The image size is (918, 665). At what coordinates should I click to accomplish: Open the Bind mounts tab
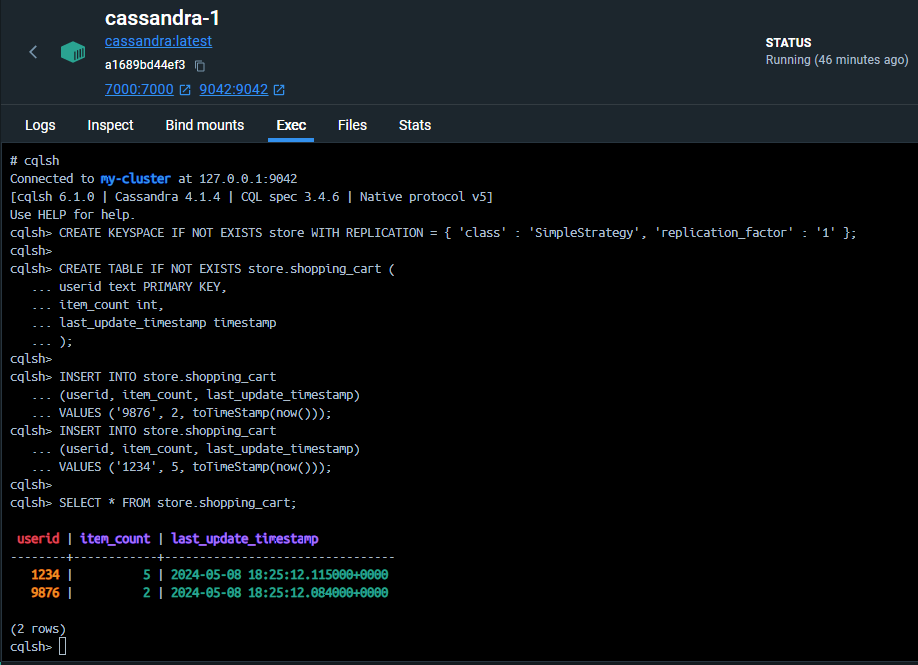[x=205, y=125]
